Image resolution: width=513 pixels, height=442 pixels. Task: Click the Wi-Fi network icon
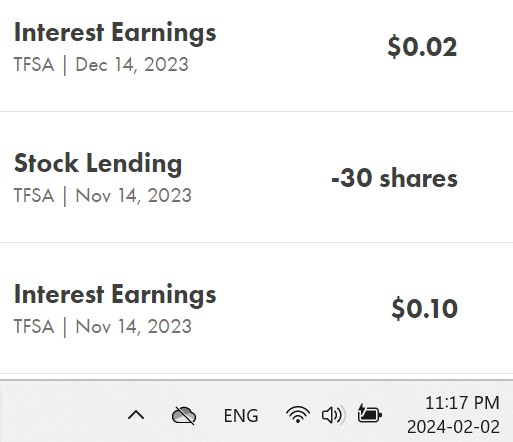298,415
